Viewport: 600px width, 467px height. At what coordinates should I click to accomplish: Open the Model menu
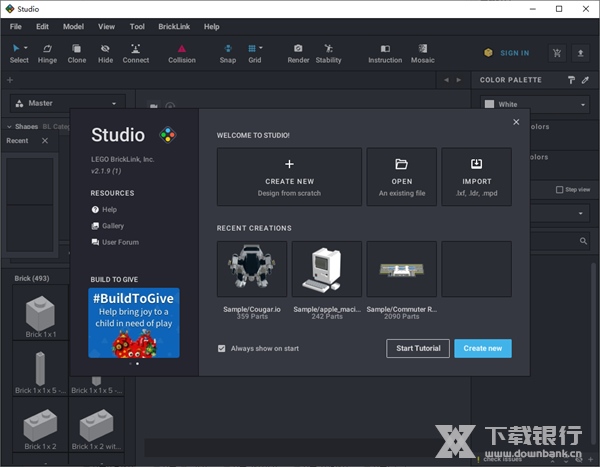pos(73,26)
